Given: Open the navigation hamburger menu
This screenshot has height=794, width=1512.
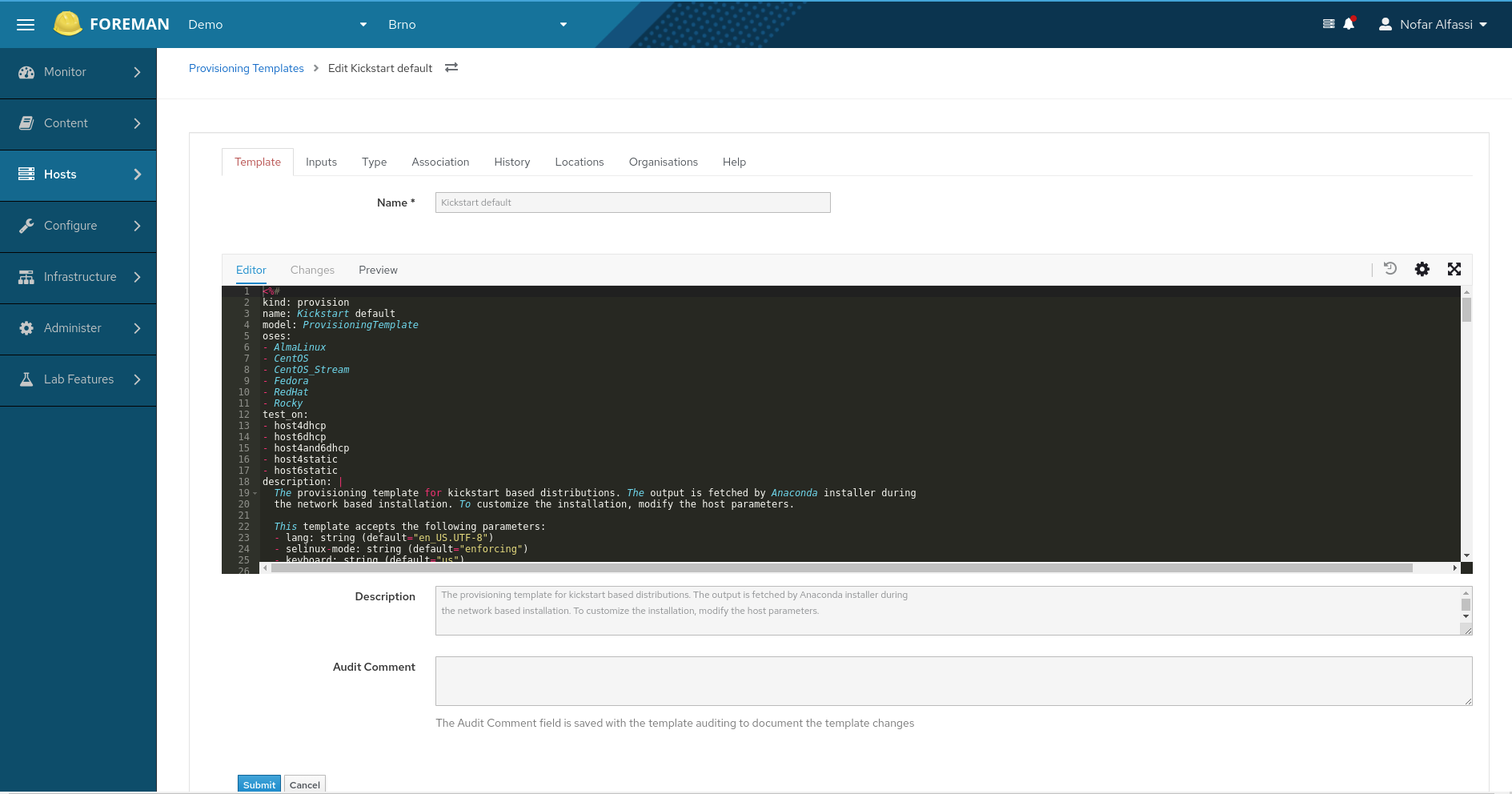Looking at the screenshot, I should [x=25, y=24].
